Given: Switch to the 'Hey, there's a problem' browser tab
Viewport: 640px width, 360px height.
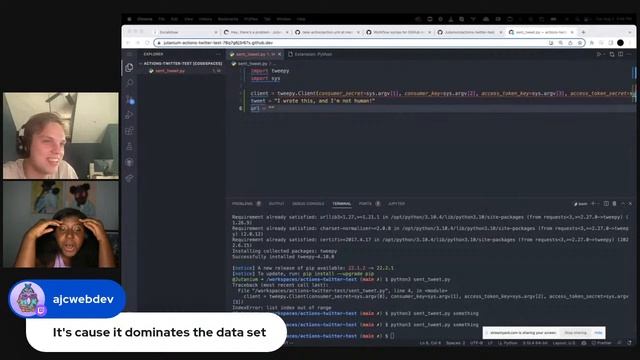Looking at the screenshot, I should [x=256, y=32].
